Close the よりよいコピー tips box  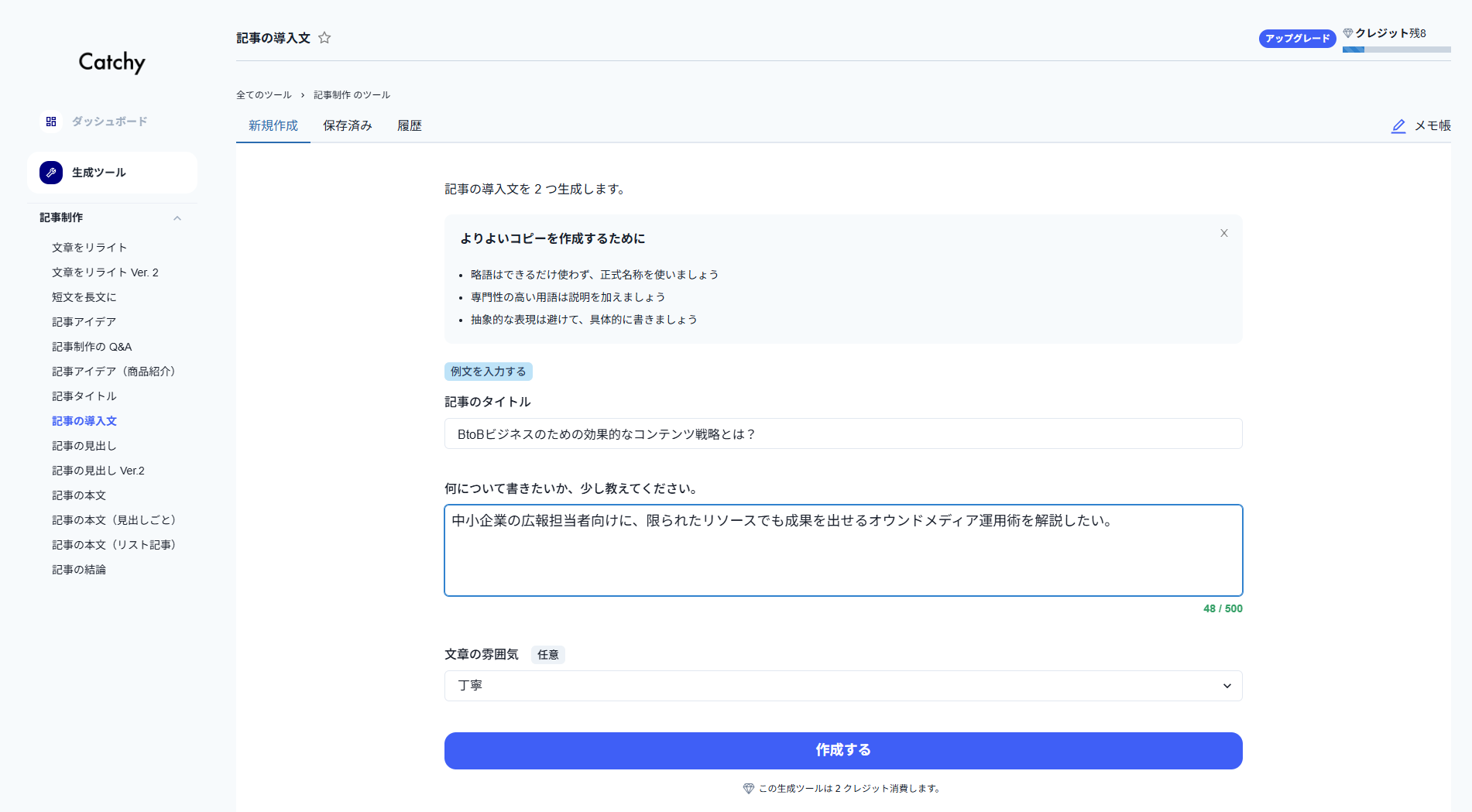pos(1224,233)
